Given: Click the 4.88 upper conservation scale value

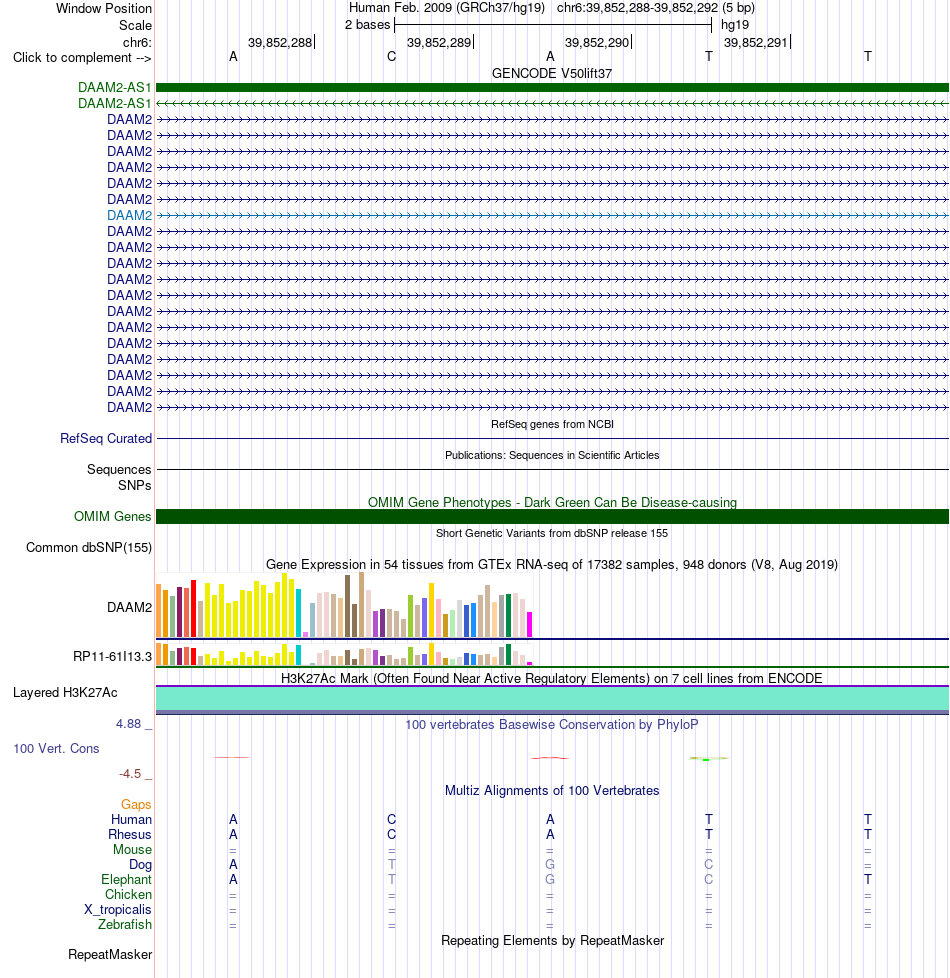Looking at the screenshot, I should [128, 724].
